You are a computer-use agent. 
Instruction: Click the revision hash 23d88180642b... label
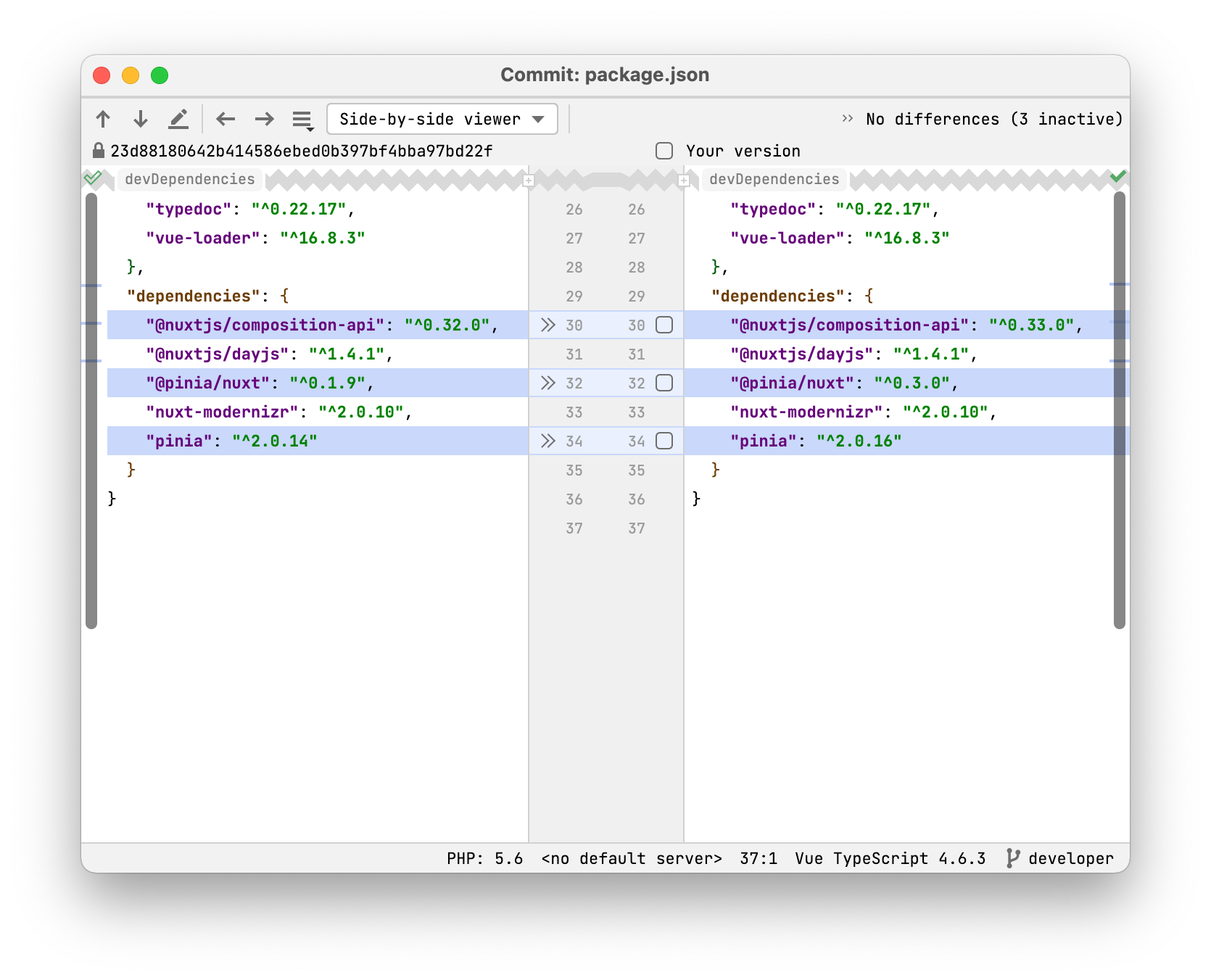[x=302, y=151]
